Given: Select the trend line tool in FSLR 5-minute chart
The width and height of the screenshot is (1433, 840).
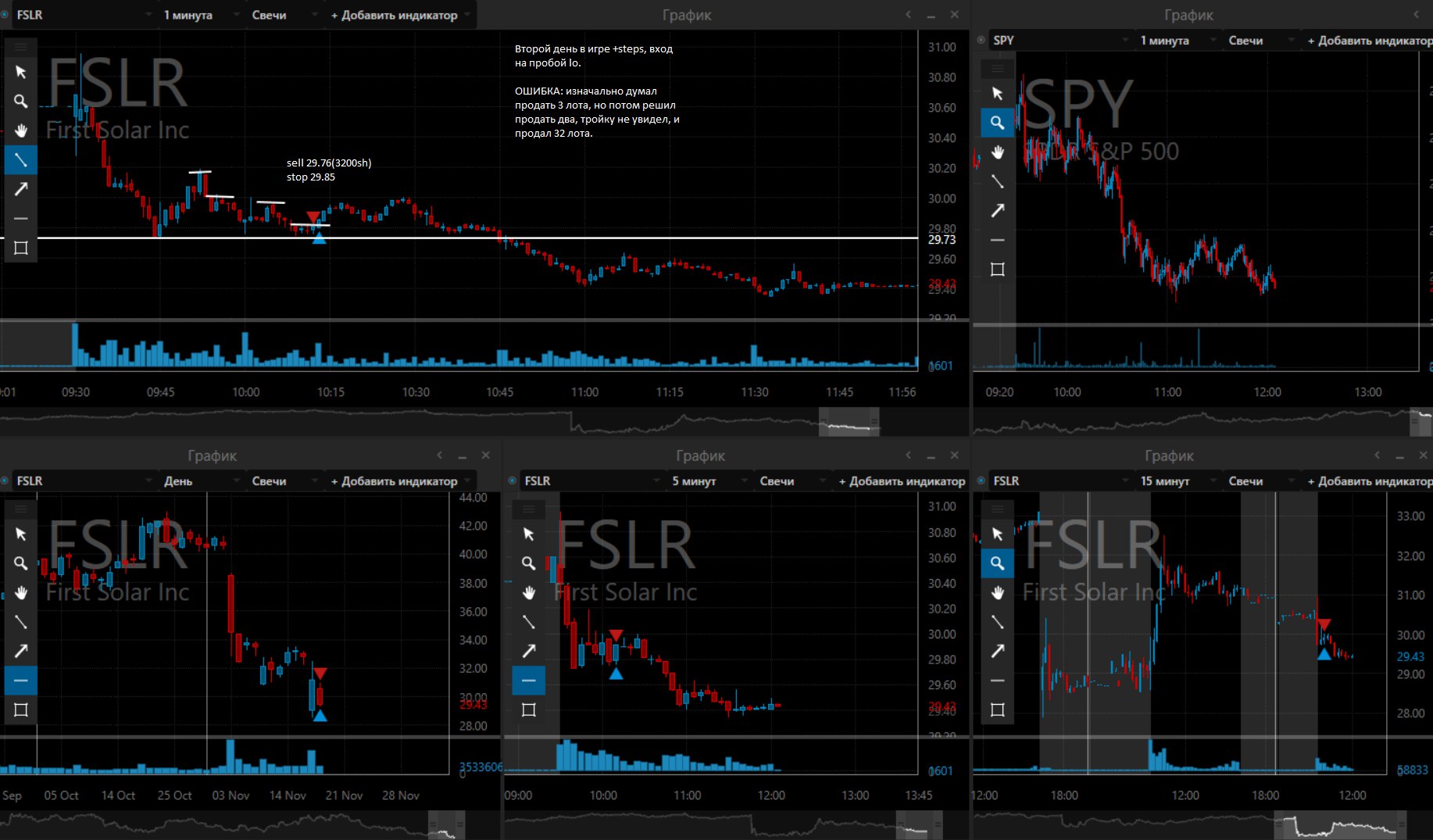Looking at the screenshot, I should pos(529,622).
